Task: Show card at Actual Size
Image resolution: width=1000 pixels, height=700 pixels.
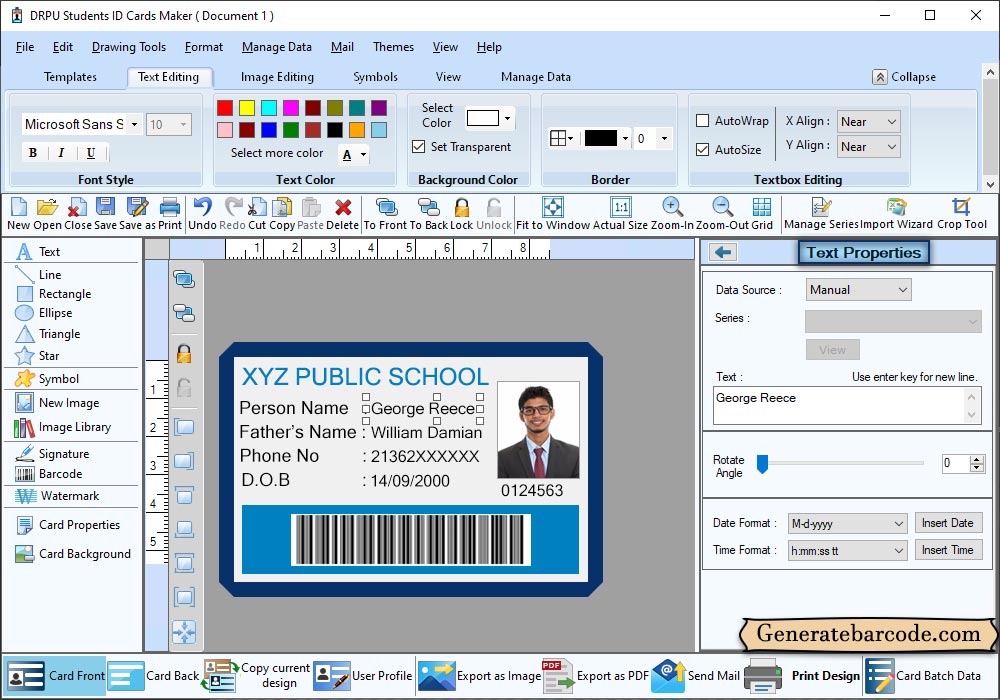Action: pos(621,214)
